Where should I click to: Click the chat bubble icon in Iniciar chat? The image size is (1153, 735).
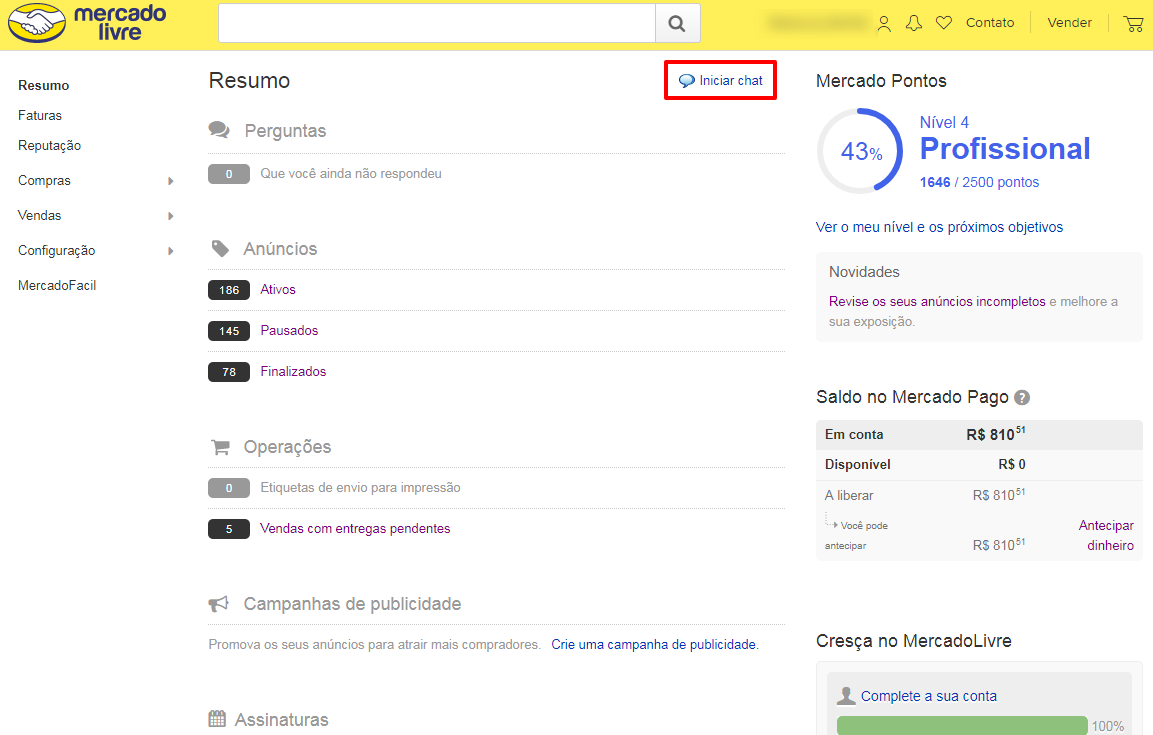tap(686, 81)
